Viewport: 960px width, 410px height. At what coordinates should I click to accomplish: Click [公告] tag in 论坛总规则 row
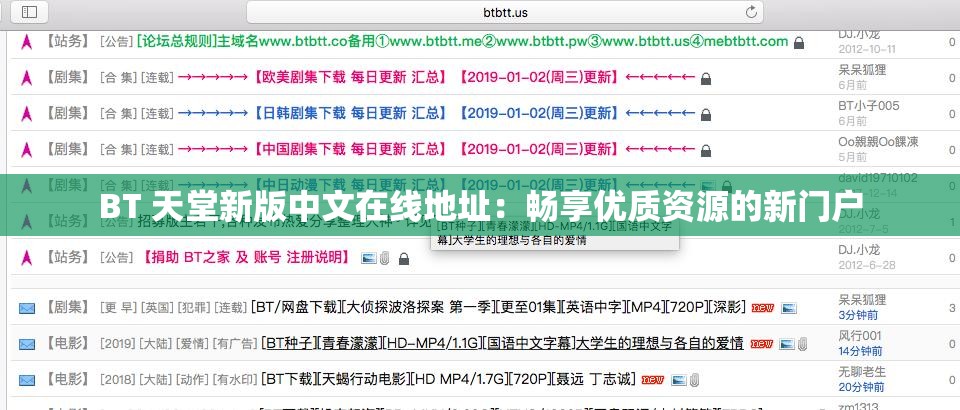point(116,42)
